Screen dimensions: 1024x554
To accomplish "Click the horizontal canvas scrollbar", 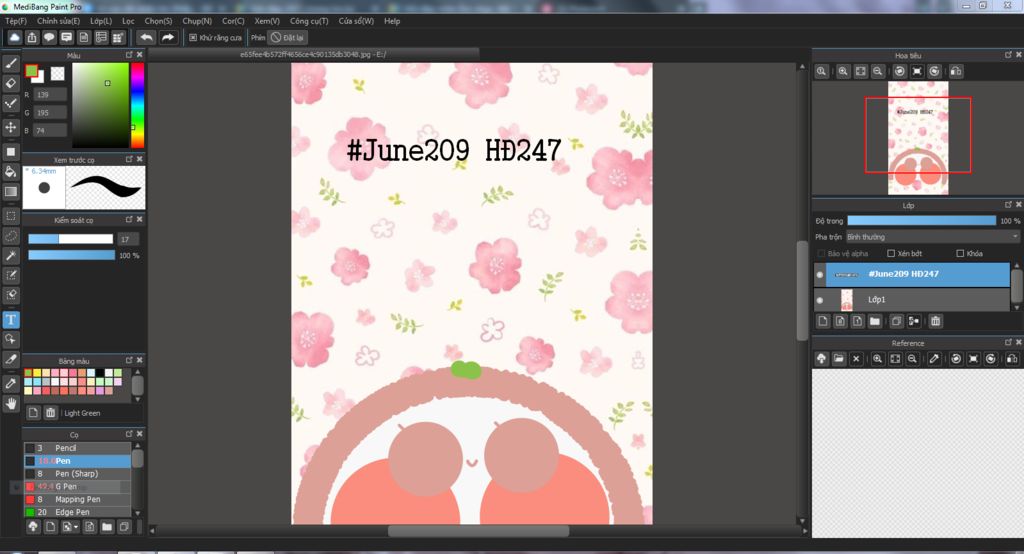I will click(x=478, y=531).
